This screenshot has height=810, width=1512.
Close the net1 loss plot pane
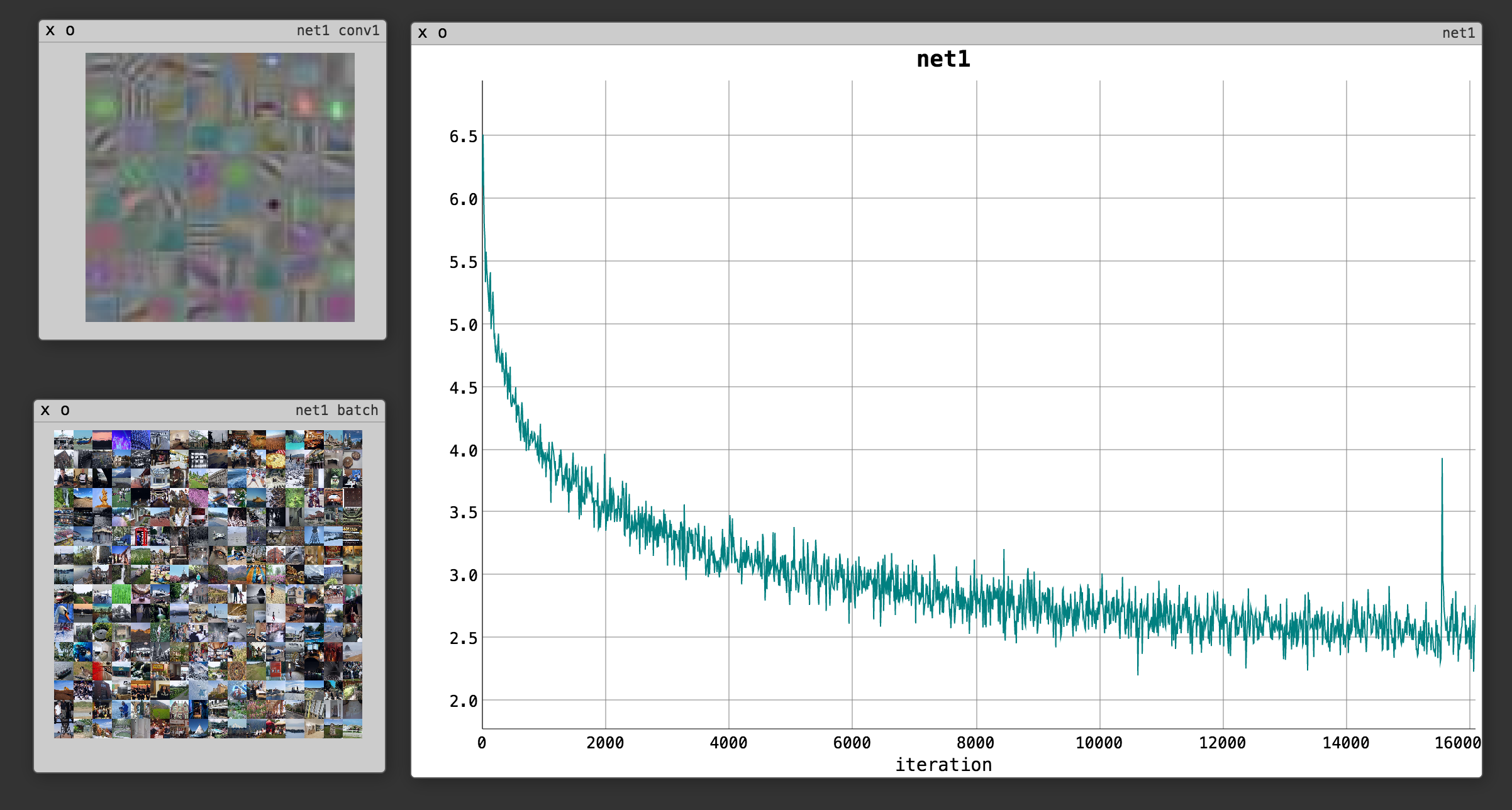(x=423, y=33)
